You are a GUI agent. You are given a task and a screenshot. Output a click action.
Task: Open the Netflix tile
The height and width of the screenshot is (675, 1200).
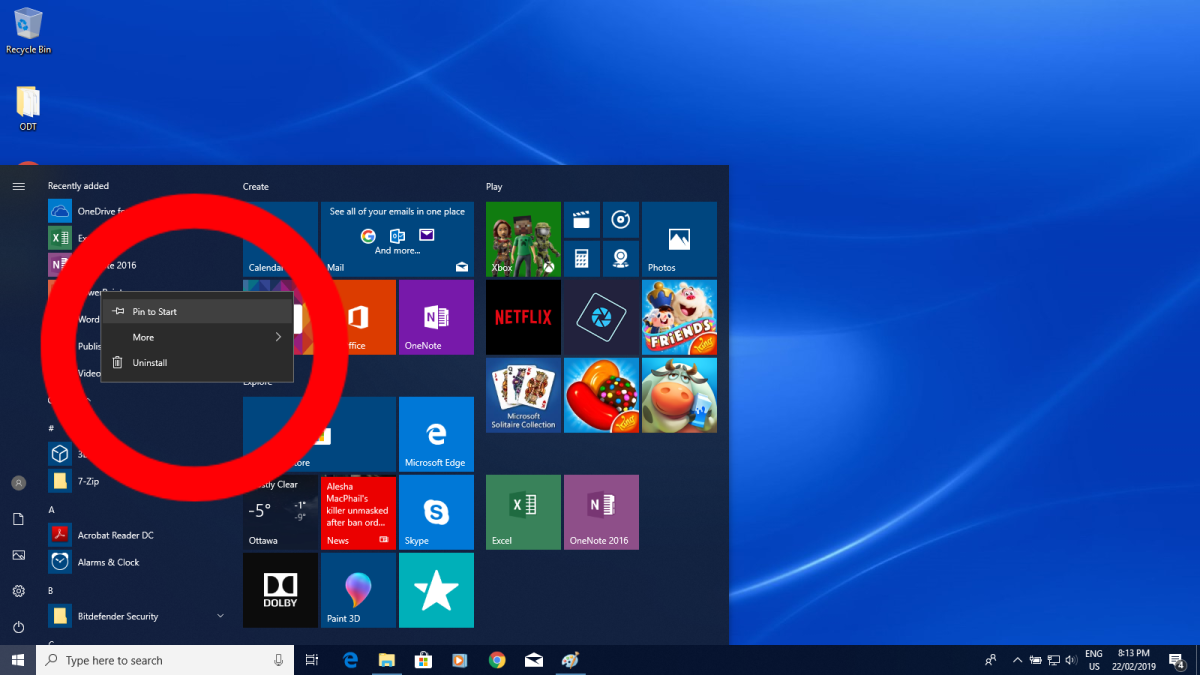522,317
